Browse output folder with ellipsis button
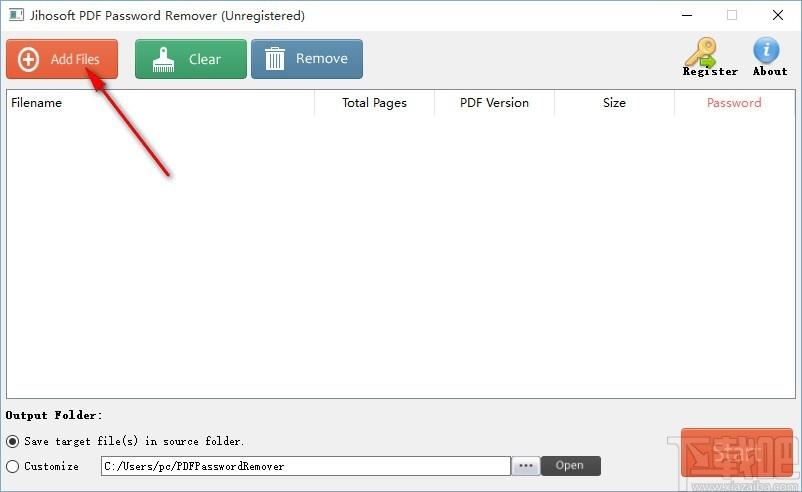 (526, 466)
